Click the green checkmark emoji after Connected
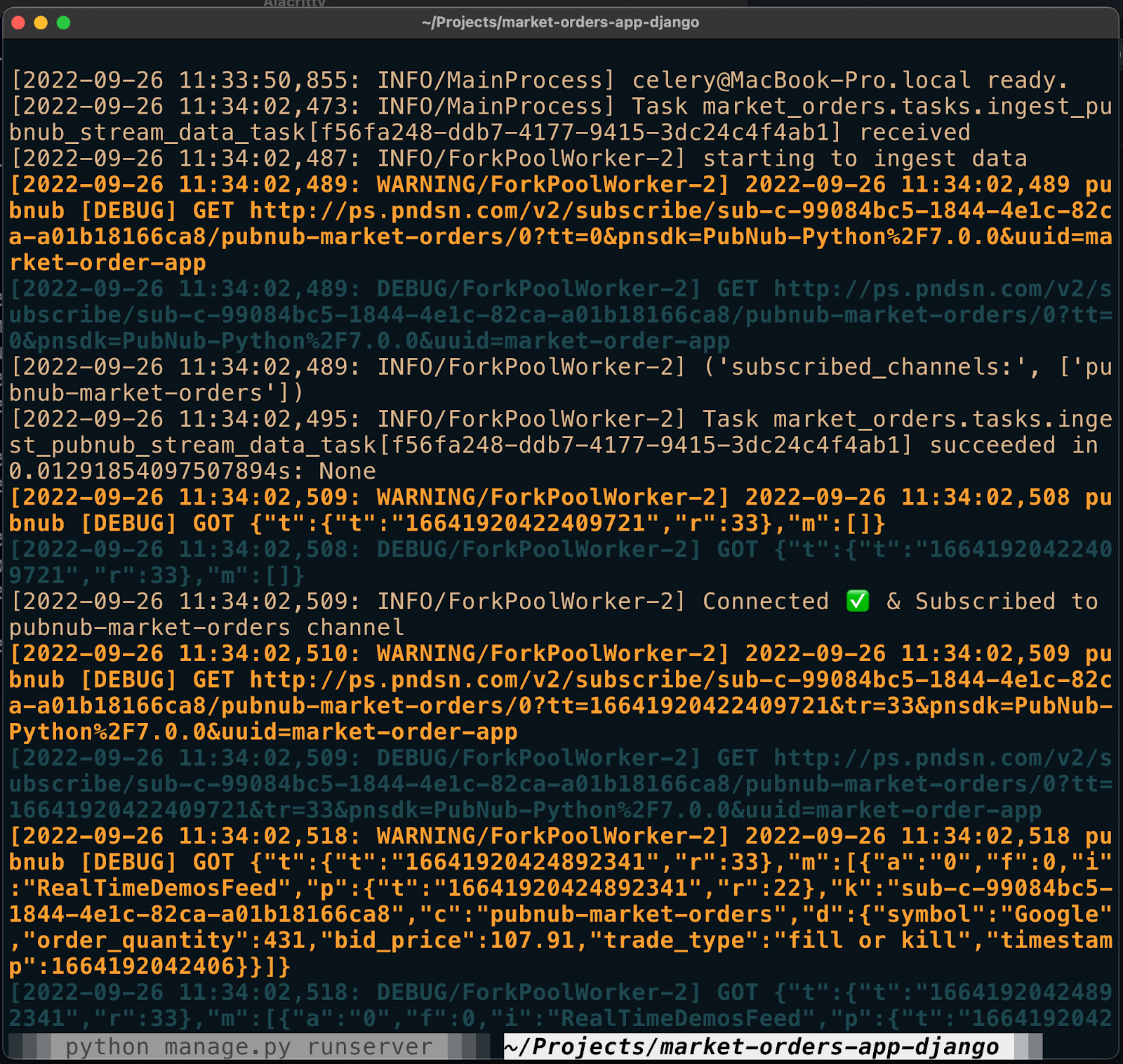The width and height of the screenshot is (1123, 1064). tap(857, 601)
